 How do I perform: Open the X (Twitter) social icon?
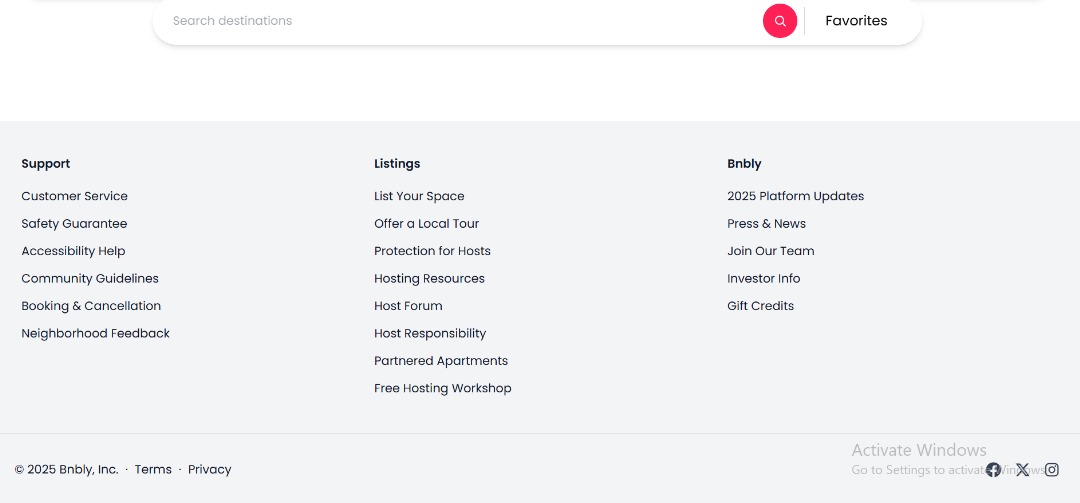[1022, 470]
